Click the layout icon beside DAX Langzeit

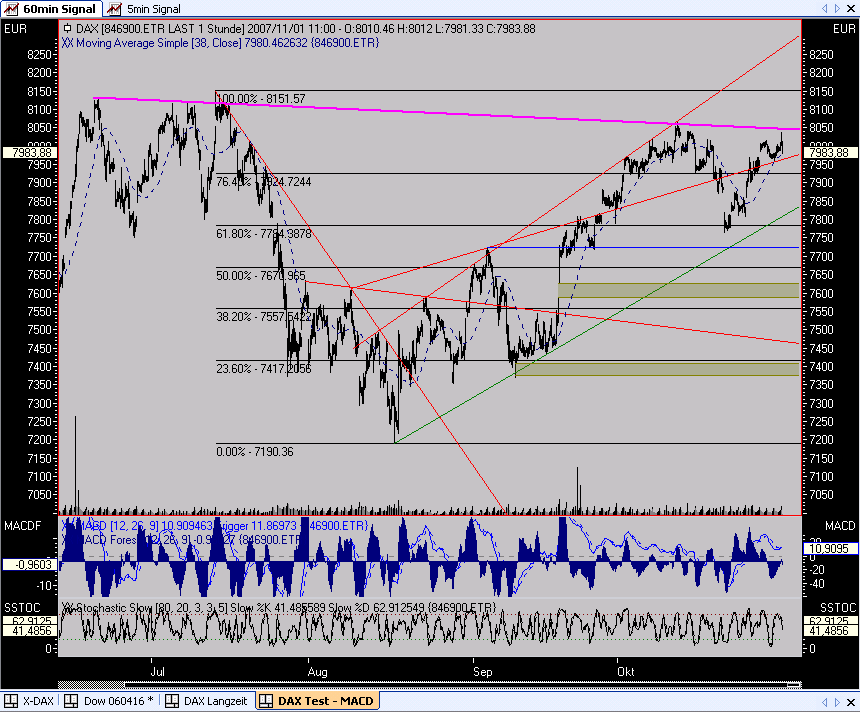tap(172, 701)
